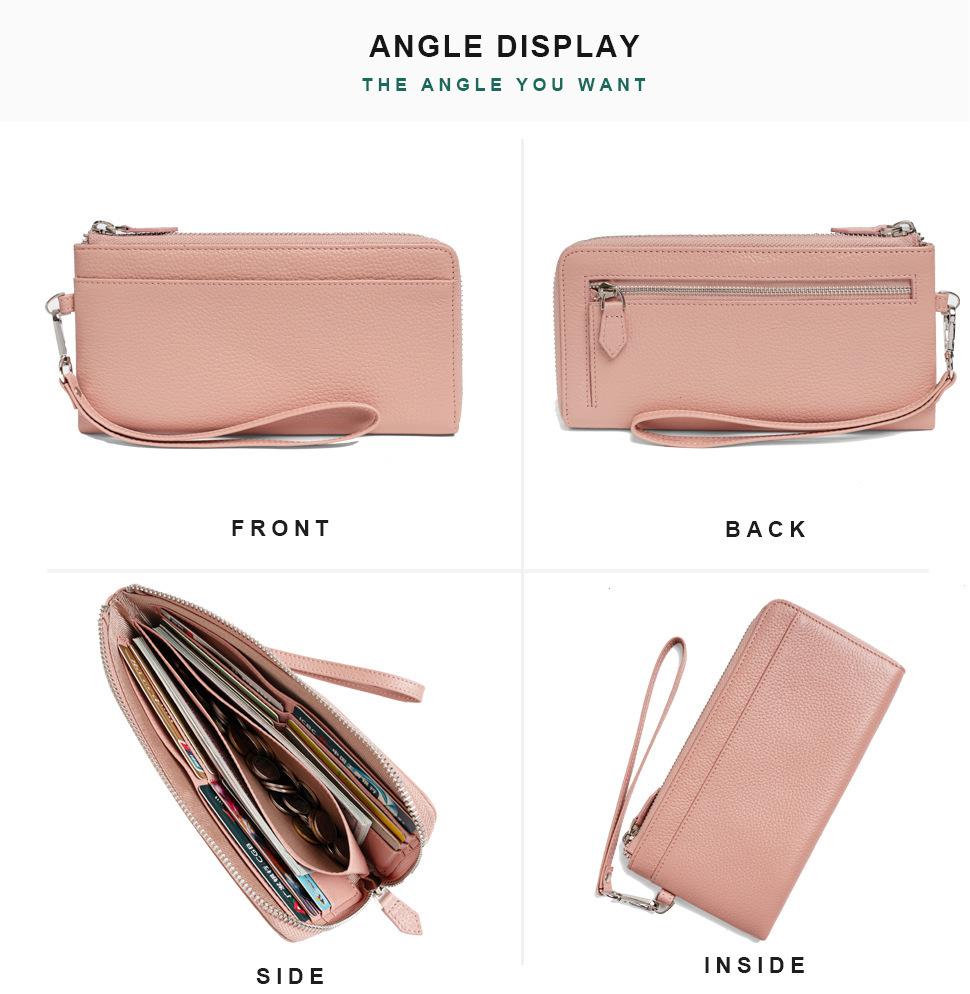Viewport: 970px width, 994px height.
Task: Click the top zipper pull on front wallet
Action: (x=132, y=229)
